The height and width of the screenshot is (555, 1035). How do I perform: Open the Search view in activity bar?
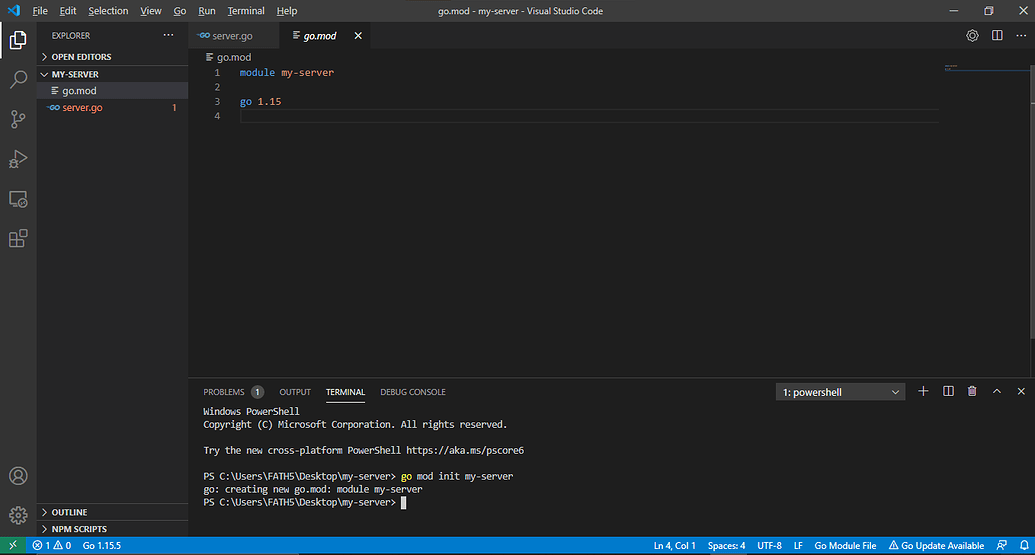18,80
